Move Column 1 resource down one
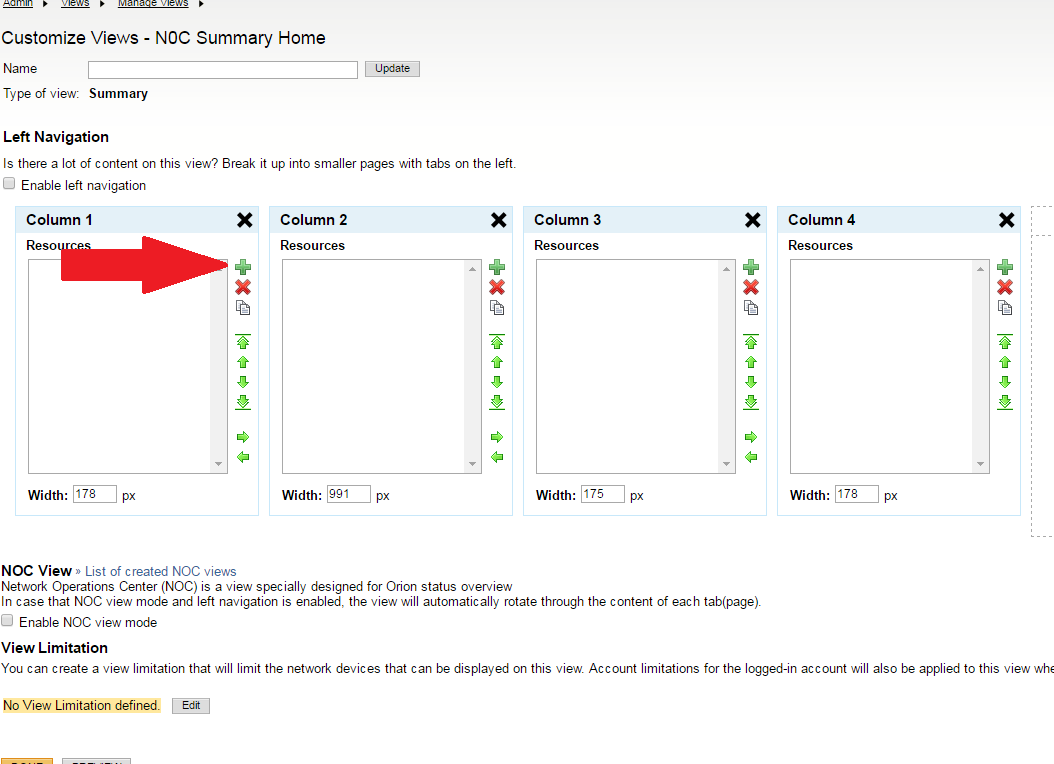 tap(243, 382)
